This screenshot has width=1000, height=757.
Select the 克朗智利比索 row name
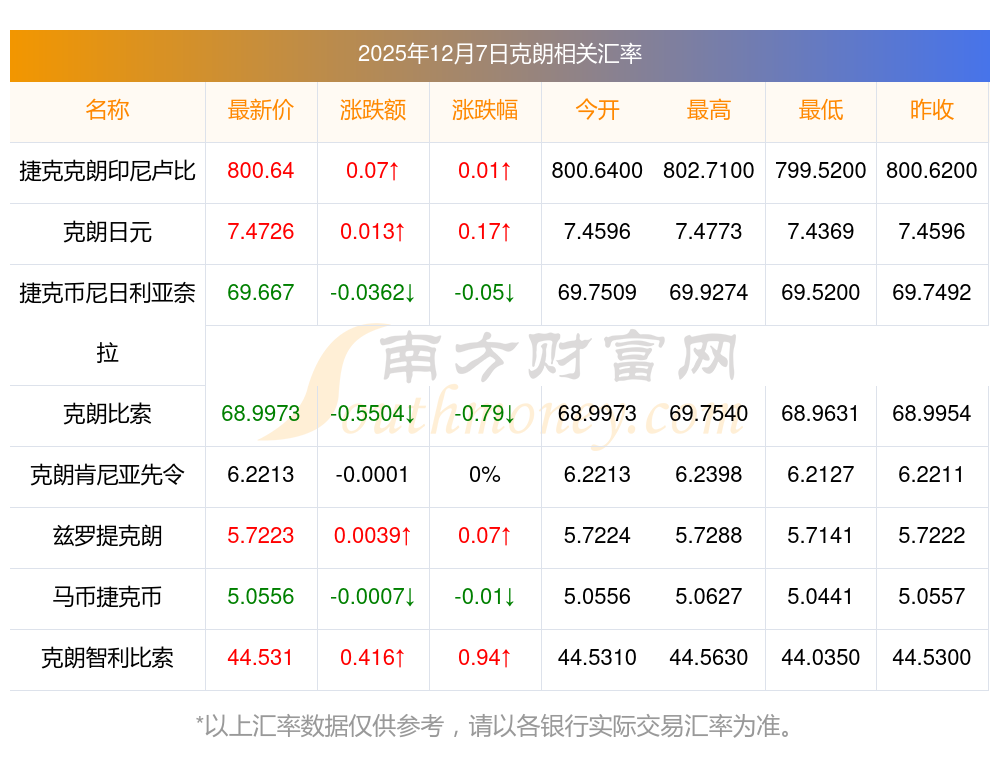pos(107,658)
